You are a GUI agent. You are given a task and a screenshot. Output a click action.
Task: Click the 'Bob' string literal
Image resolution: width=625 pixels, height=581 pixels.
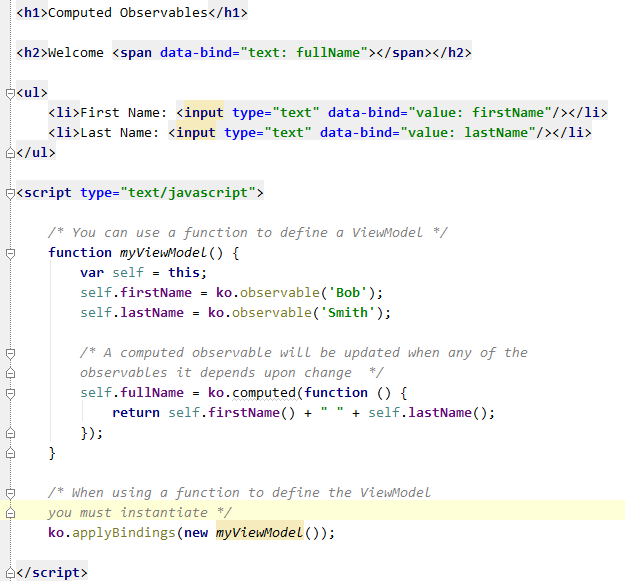click(348, 293)
